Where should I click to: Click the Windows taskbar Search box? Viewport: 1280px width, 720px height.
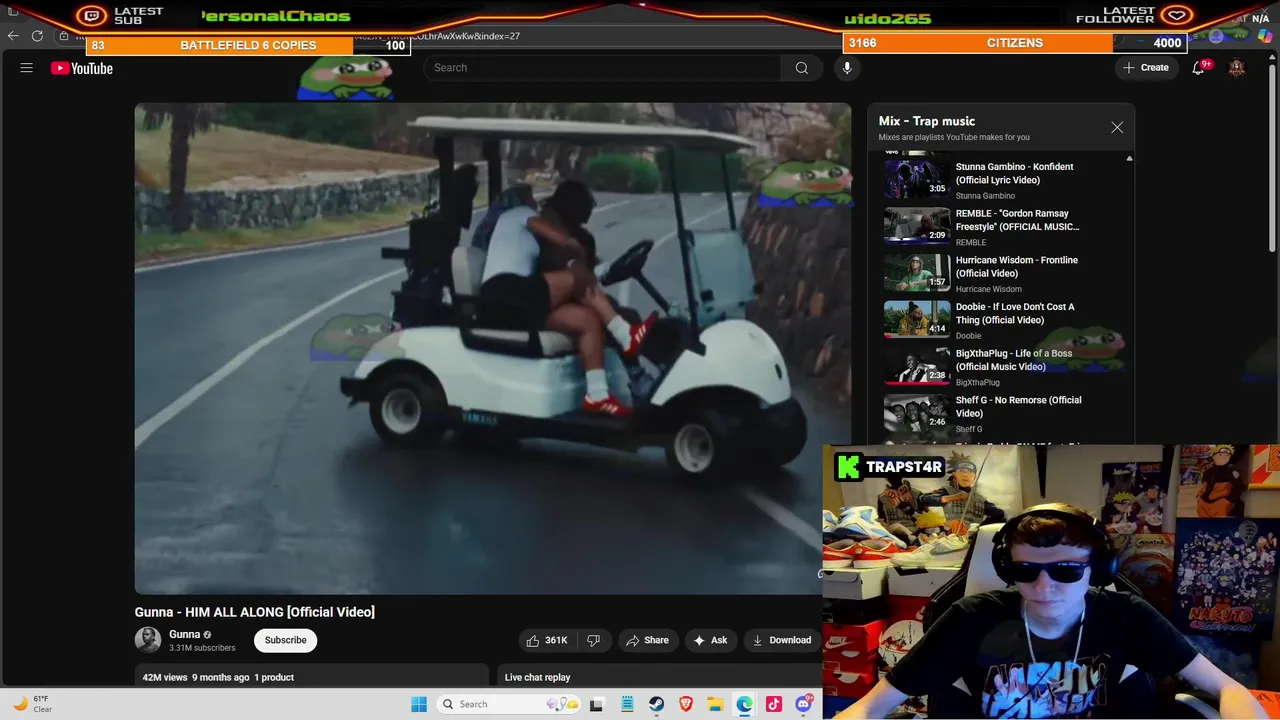coord(507,704)
